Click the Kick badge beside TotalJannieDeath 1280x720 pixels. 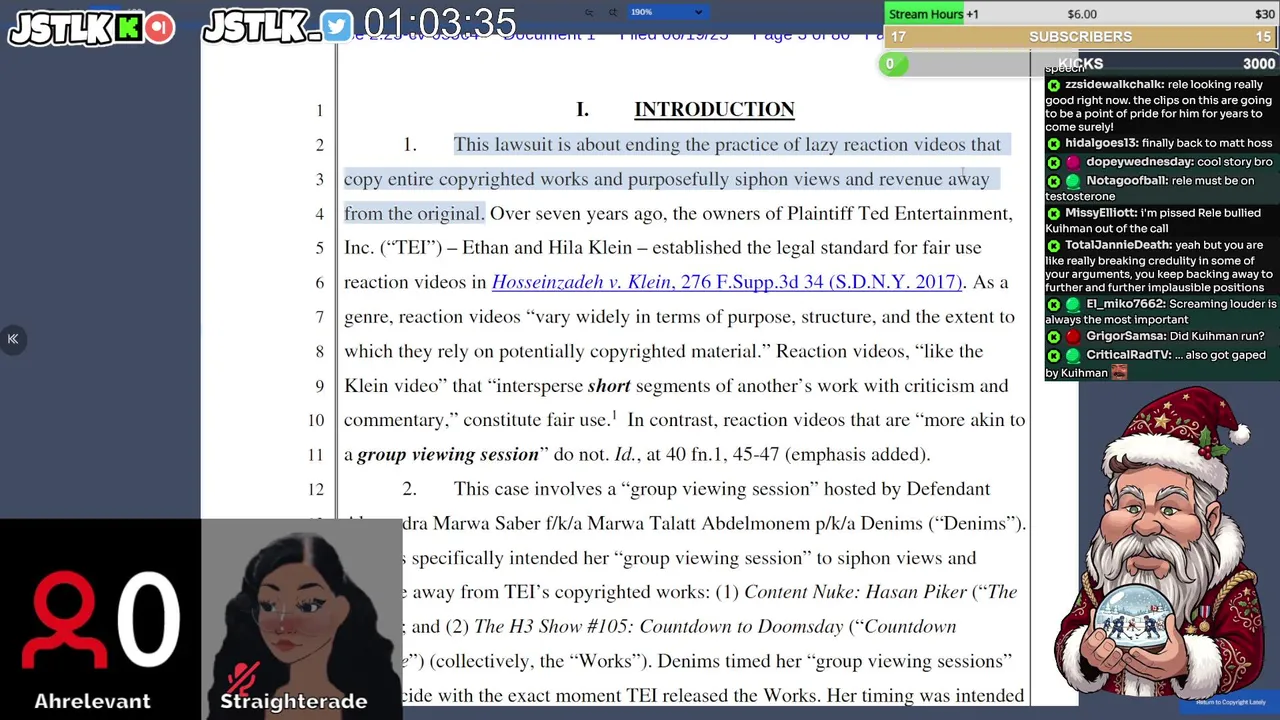1053,245
